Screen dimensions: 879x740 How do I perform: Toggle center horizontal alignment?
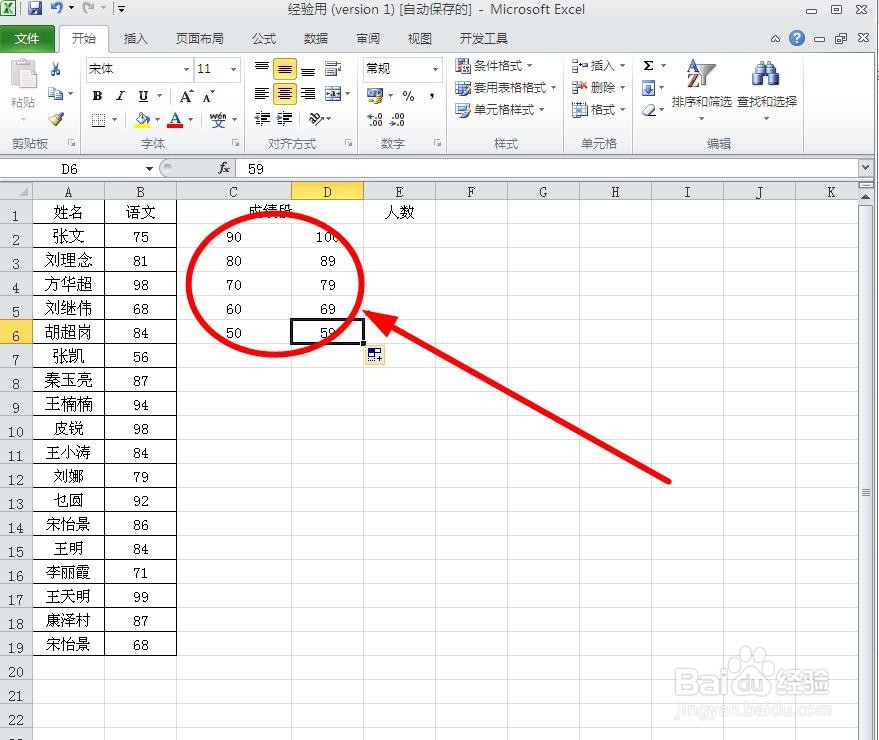click(x=285, y=94)
